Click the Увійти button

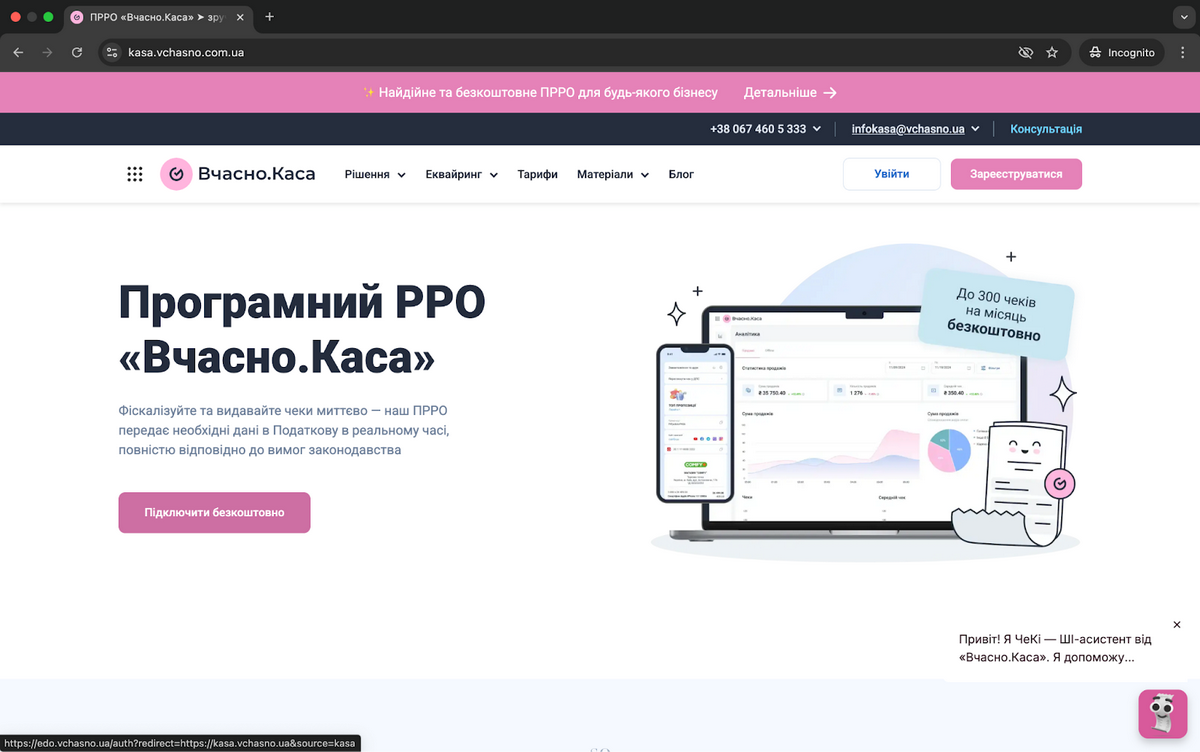[x=891, y=174]
